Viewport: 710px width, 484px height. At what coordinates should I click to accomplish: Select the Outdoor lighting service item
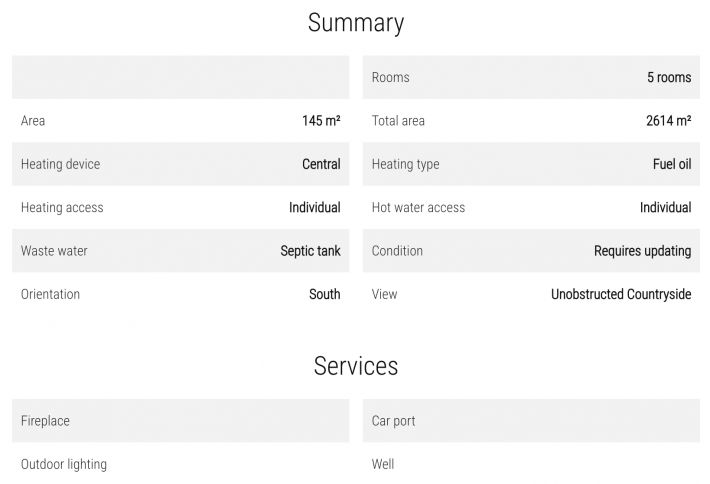tap(64, 464)
